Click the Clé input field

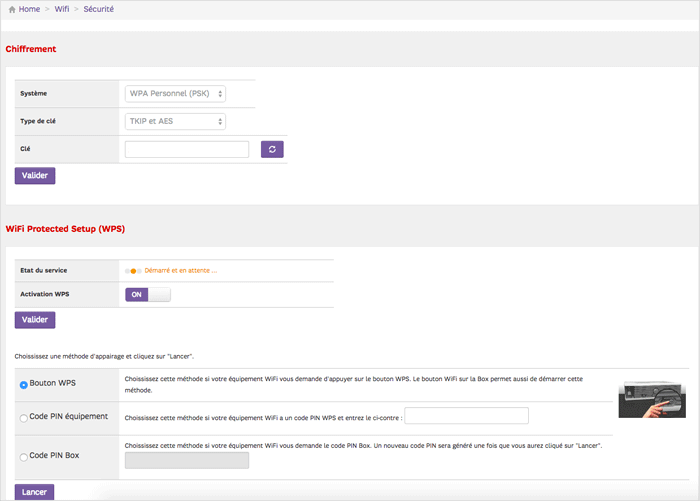(187, 149)
